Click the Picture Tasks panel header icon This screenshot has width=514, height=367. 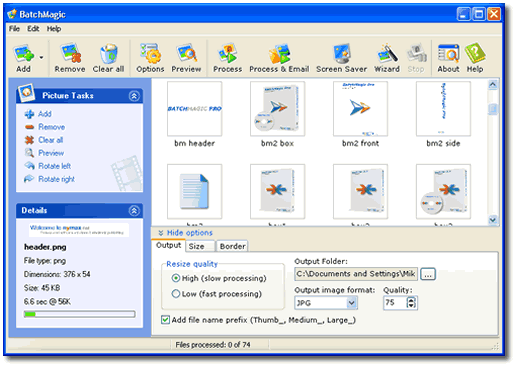26,93
